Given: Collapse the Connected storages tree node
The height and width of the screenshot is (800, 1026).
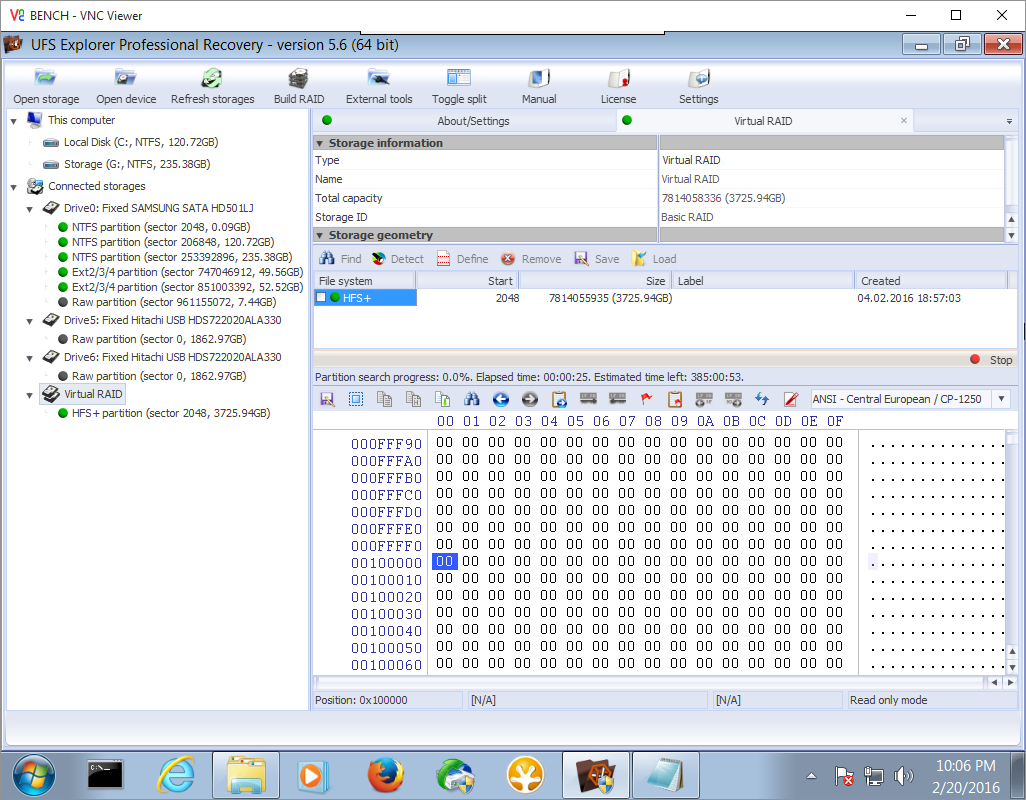Looking at the screenshot, I should click(x=14, y=187).
